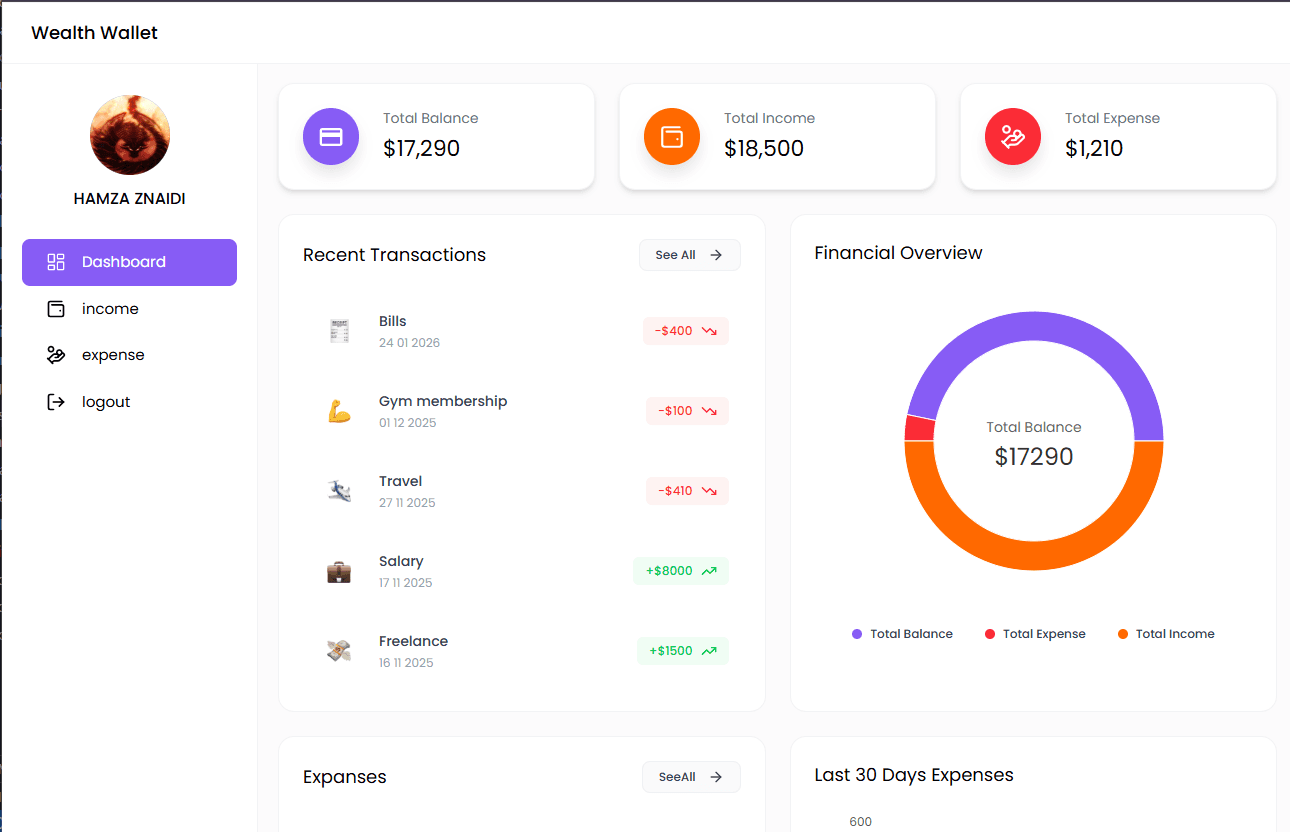The height and width of the screenshot is (832, 1290).
Task: Click See All in Recent Transactions
Action: pyautogui.click(x=689, y=255)
